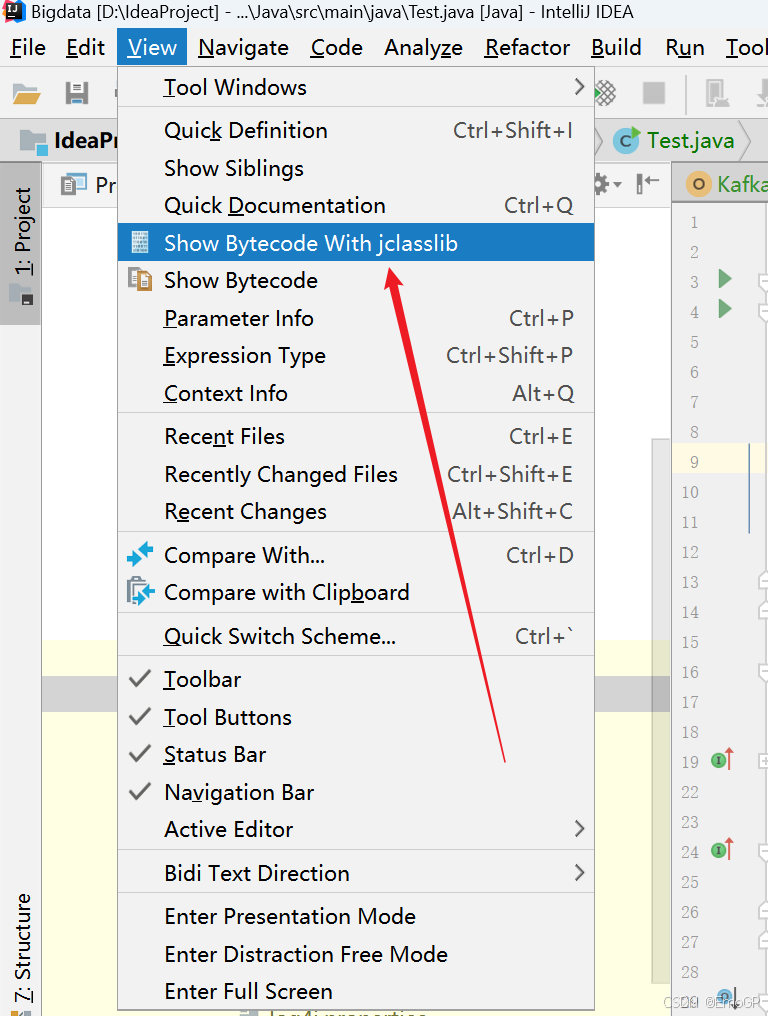Click the stop square toolbar icon
Viewport: 768px width, 1016px height.
point(653,93)
